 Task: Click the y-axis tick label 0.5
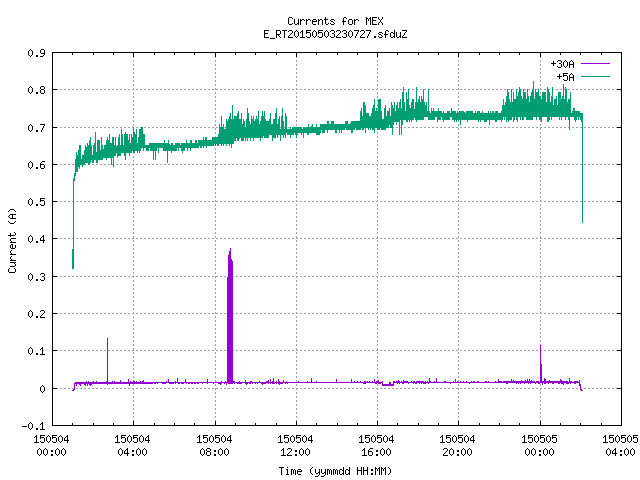(36, 202)
